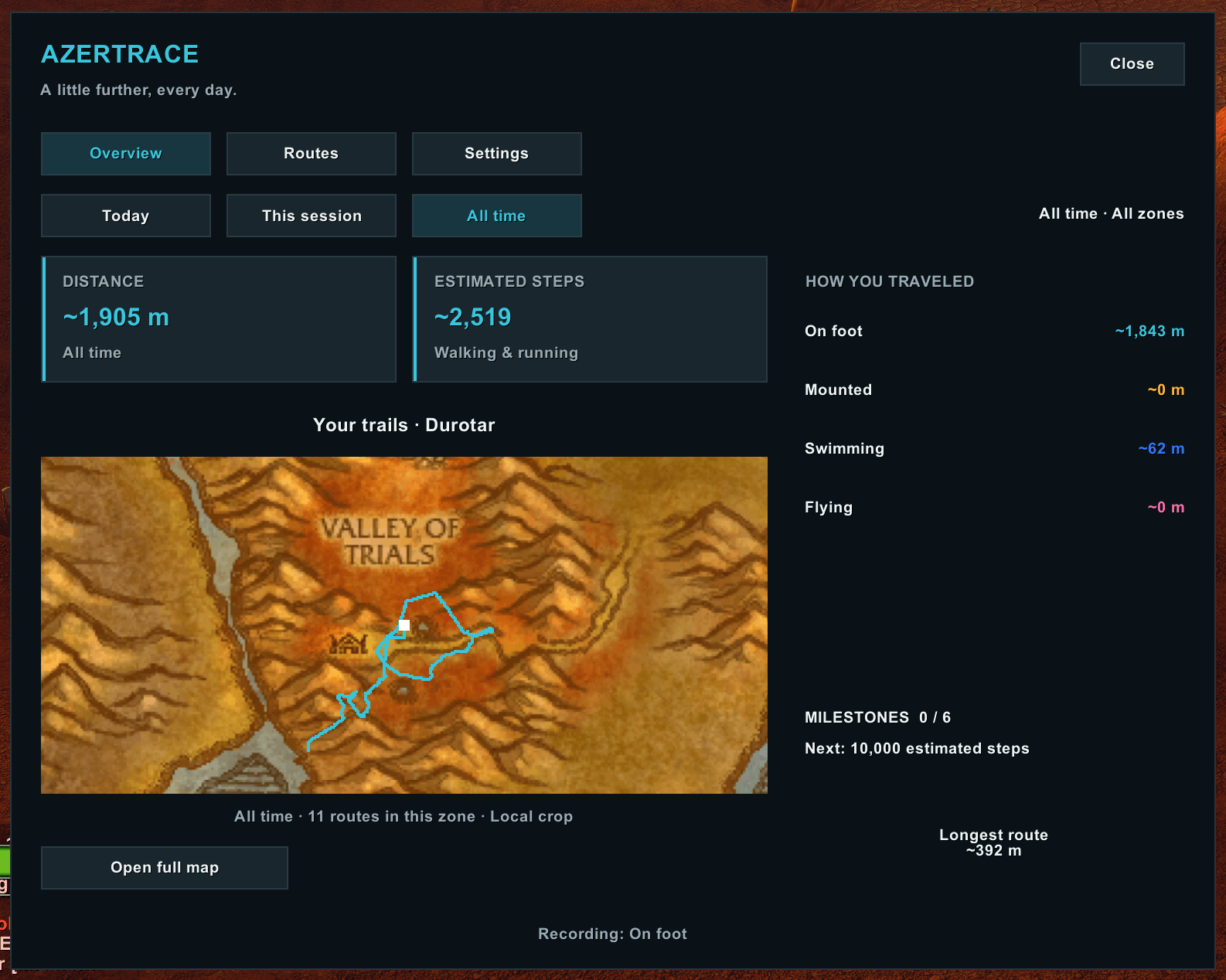Switch to the Overview tab
The image size is (1226, 980).
tap(126, 153)
